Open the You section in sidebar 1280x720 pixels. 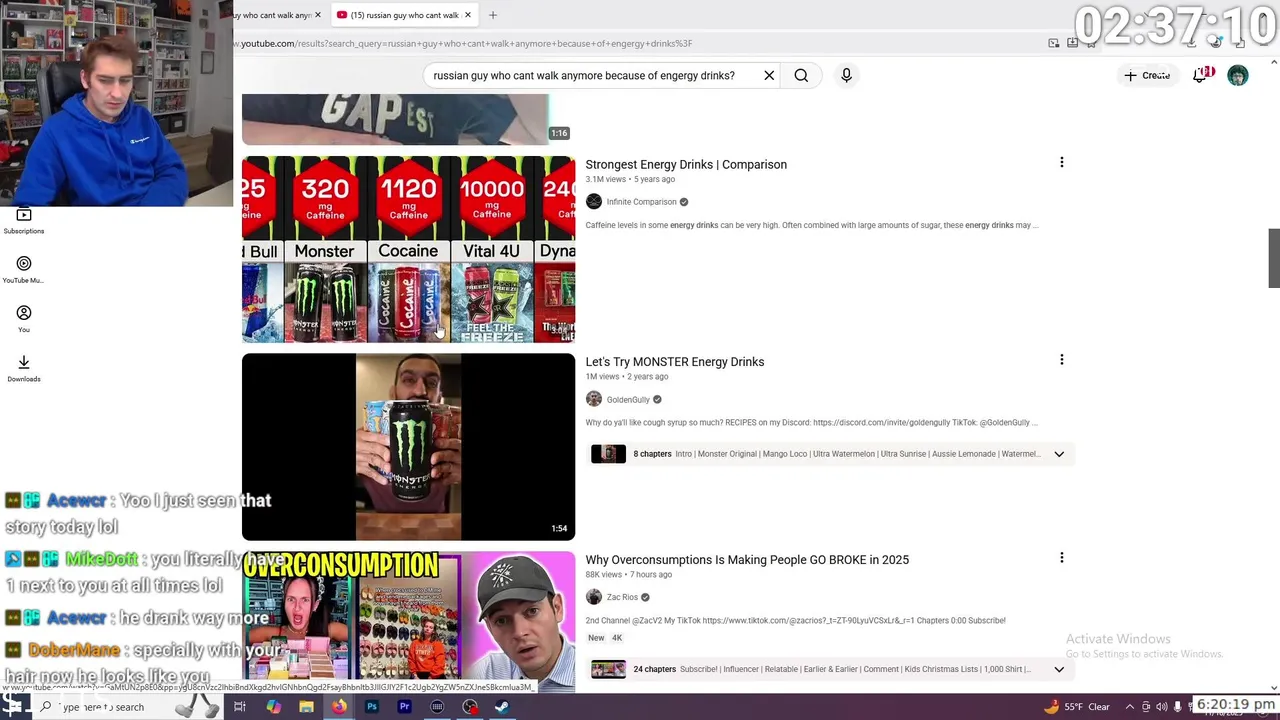point(24,319)
